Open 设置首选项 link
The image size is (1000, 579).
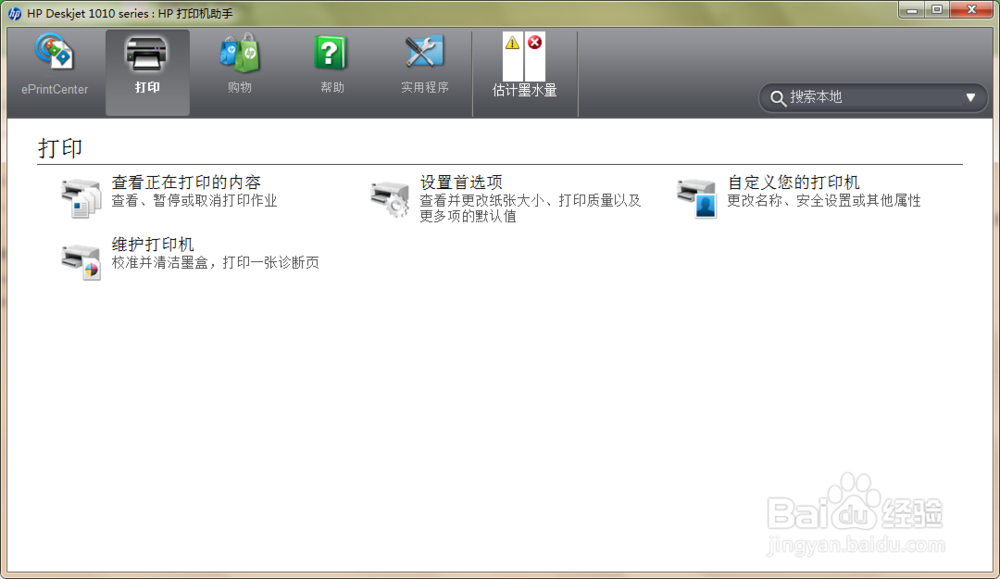click(x=461, y=182)
